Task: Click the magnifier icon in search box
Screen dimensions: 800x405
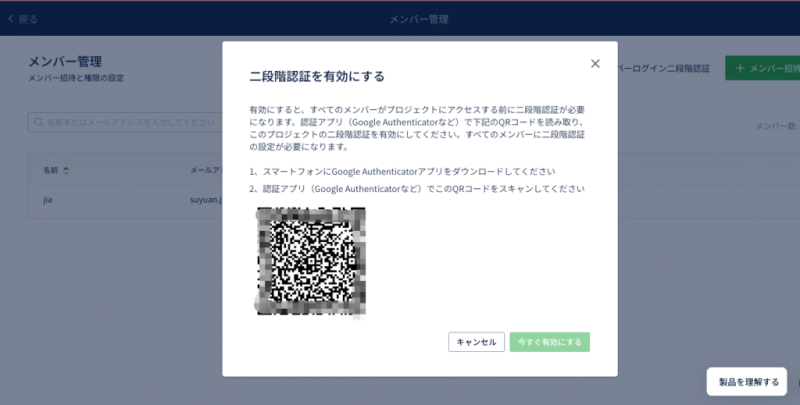Action: [x=38, y=122]
